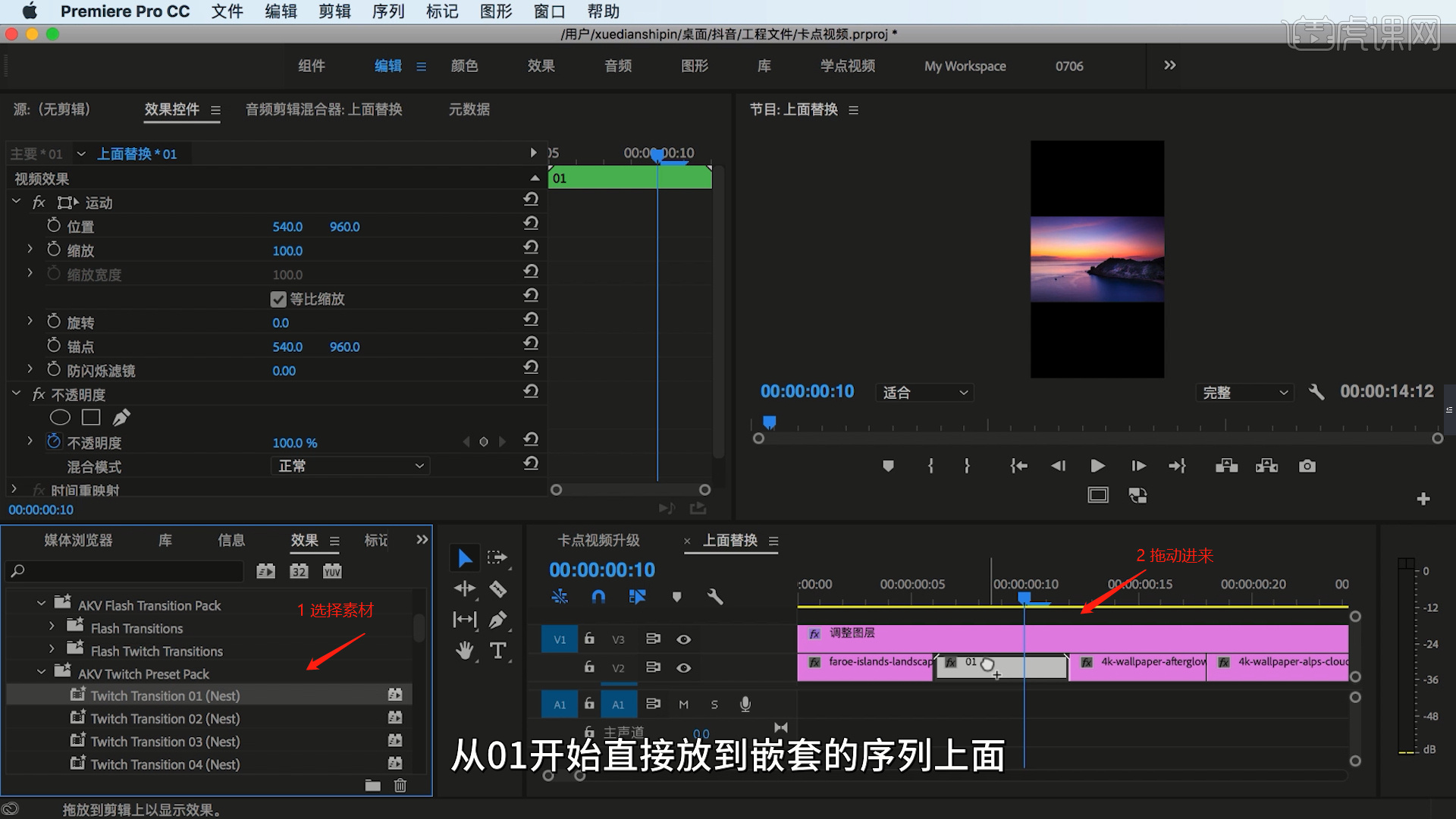Collapse the Motion effect group
The image size is (1456, 819).
(x=16, y=202)
